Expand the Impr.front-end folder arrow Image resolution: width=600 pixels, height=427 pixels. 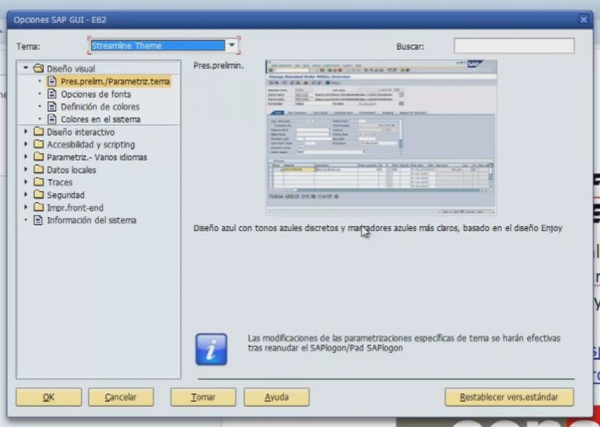[26, 207]
